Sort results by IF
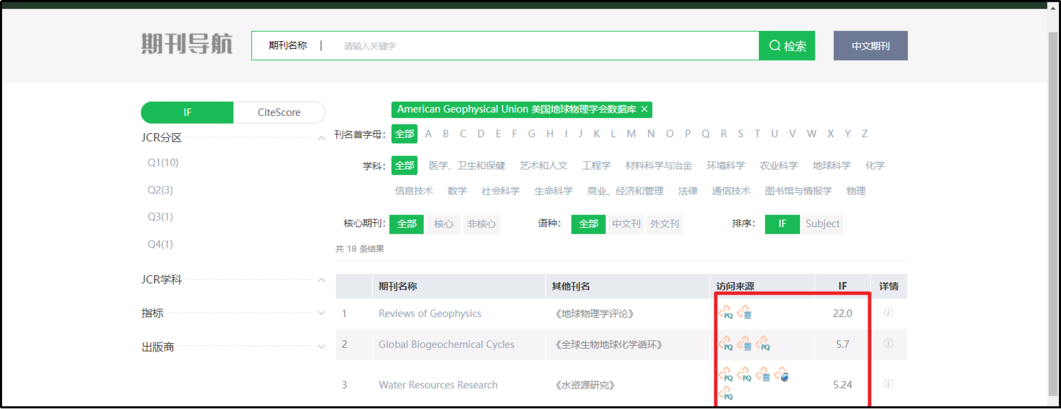This screenshot has width=1061, height=409. 782,223
